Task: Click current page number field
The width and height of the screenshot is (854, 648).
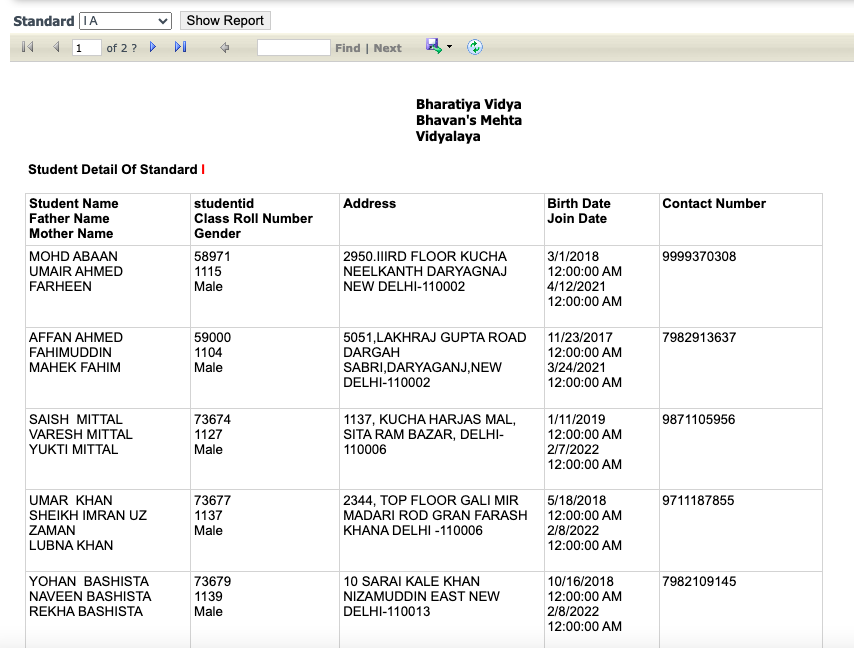Action: tap(87, 48)
